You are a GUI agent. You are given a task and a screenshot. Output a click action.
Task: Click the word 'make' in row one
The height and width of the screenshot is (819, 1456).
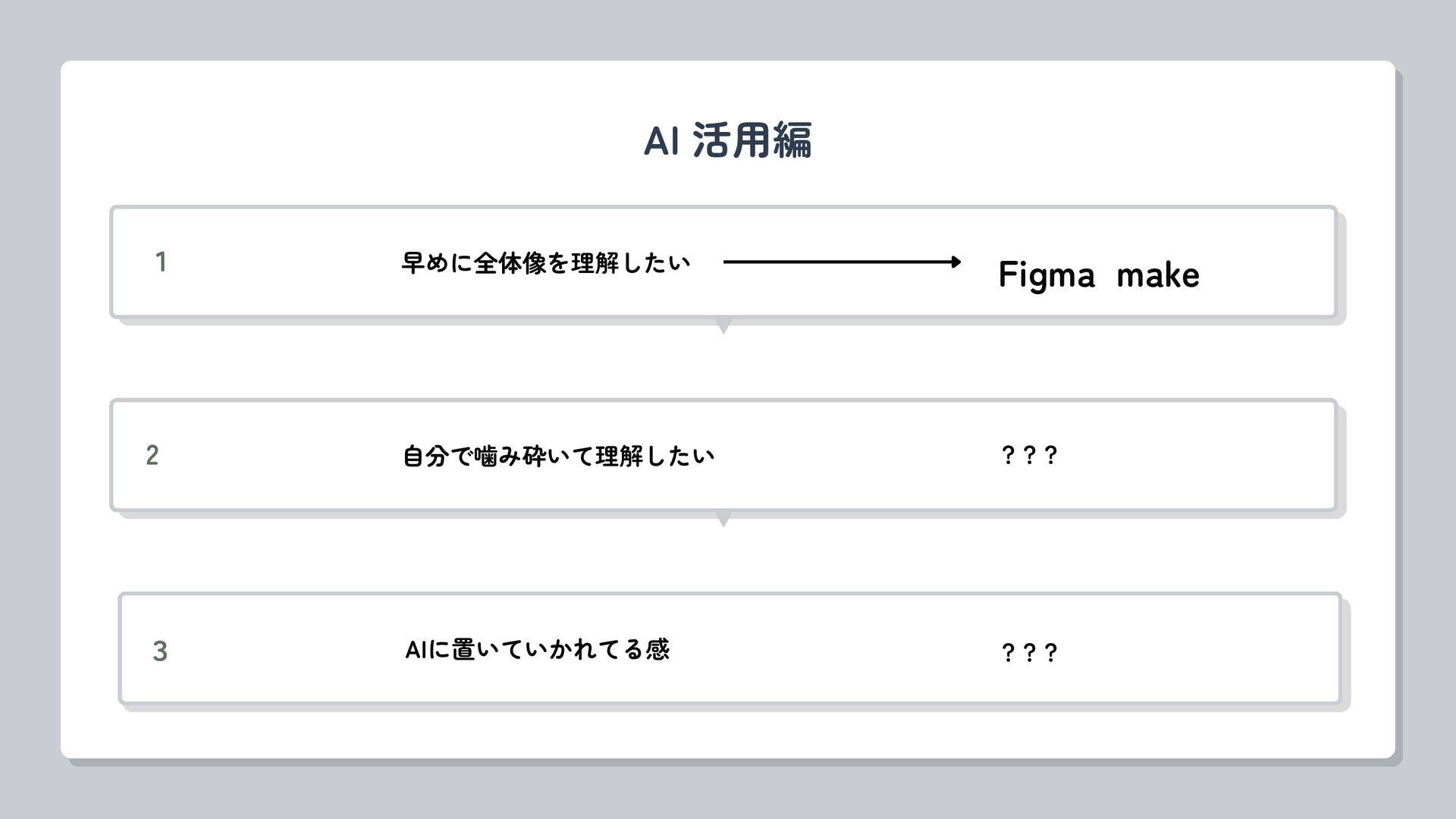point(1158,275)
